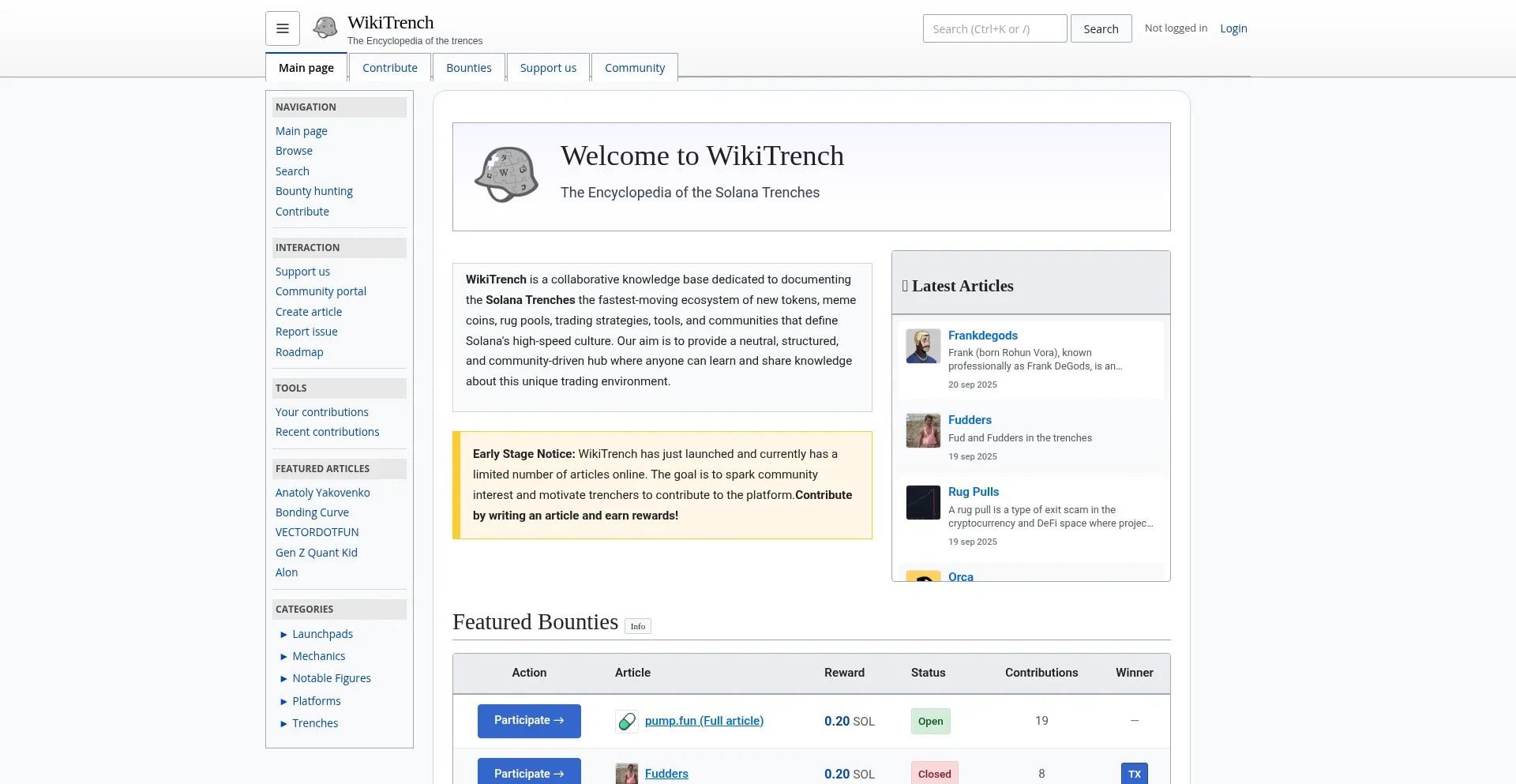
Task: Click the pump.fun pill icon
Action: click(x=626, y=721)
